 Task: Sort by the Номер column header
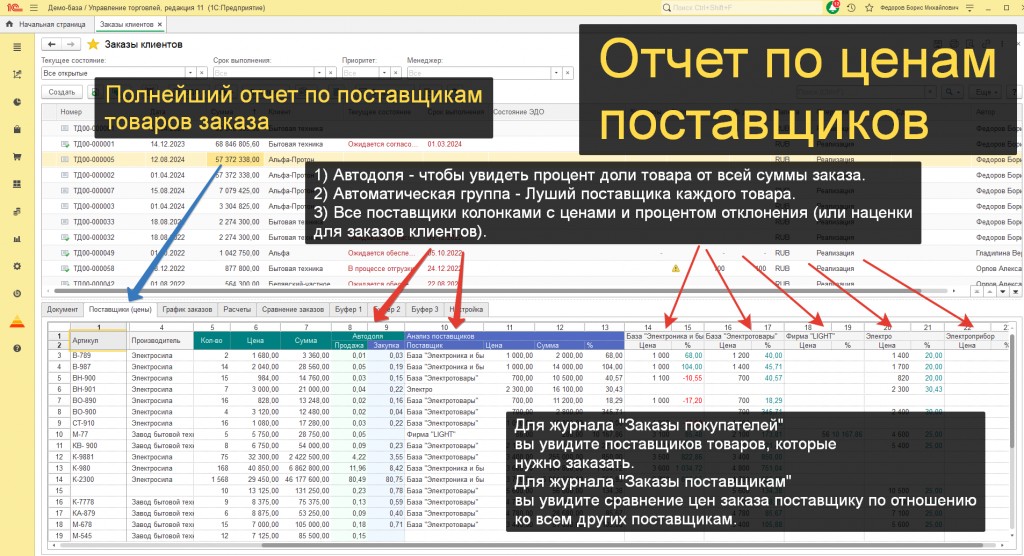71,112
